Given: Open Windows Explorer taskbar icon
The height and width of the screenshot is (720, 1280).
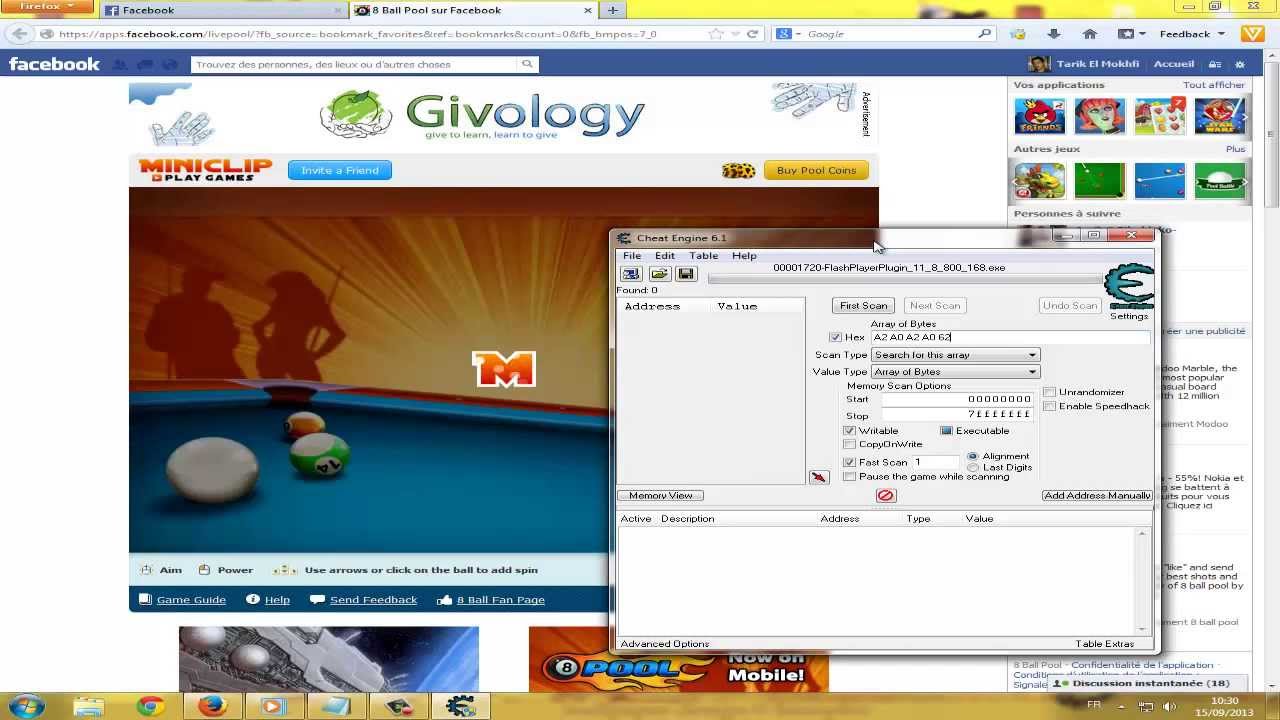Looking at the screenshot, I should (89, 706).
